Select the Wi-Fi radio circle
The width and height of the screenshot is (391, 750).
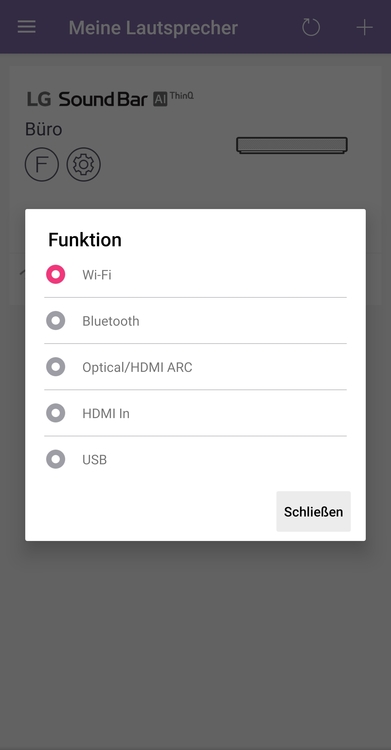[x=56, y=275]
